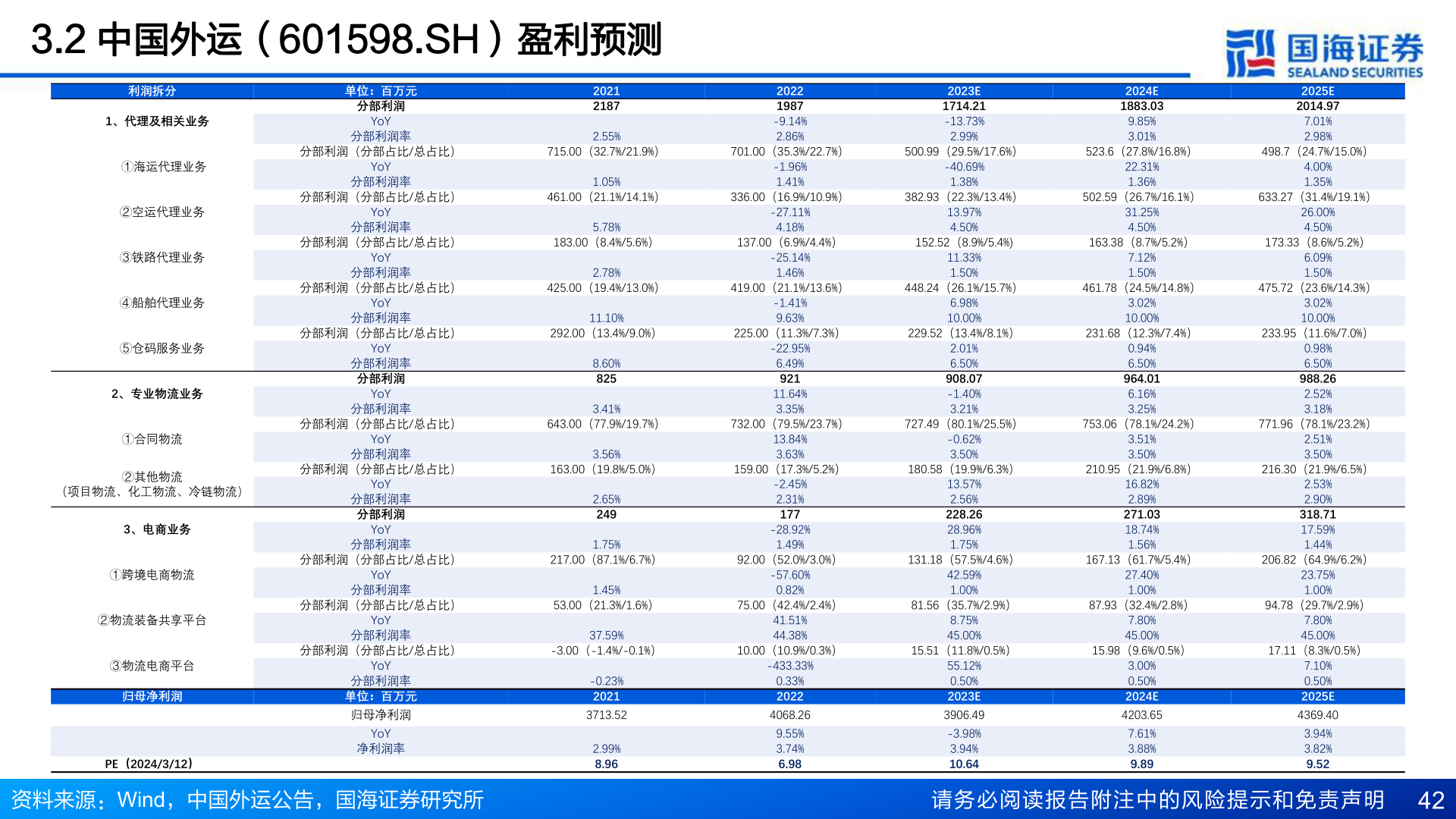The height and width of the screenshot is (819, 1456).
Task: Click the risk disclaimer footer text
Action: [x=1158, y=800]
